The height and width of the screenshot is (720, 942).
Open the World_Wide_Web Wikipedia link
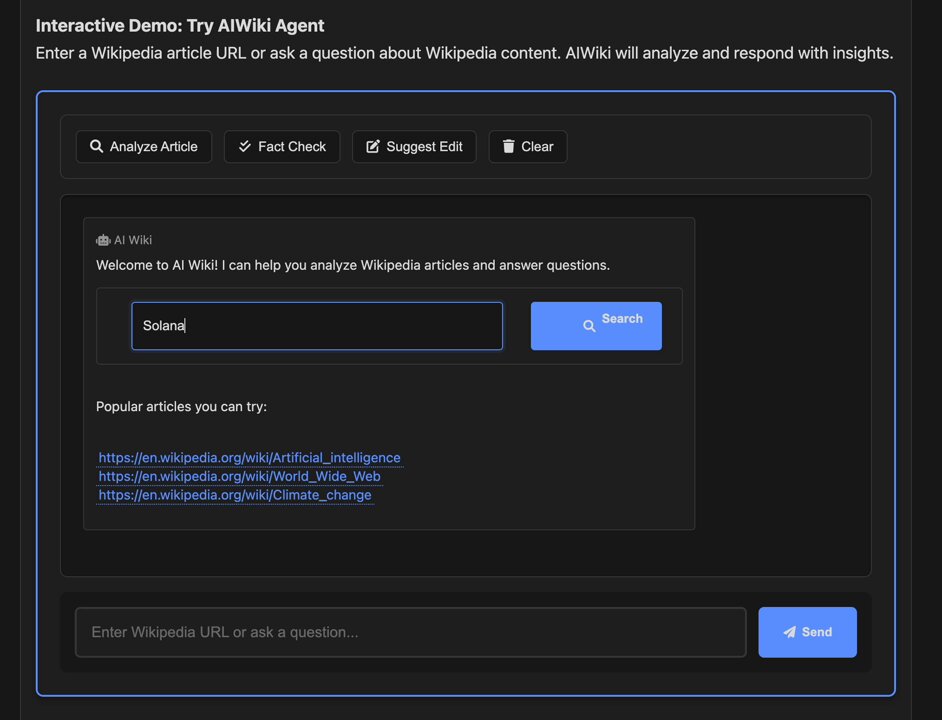coord(239,477)
